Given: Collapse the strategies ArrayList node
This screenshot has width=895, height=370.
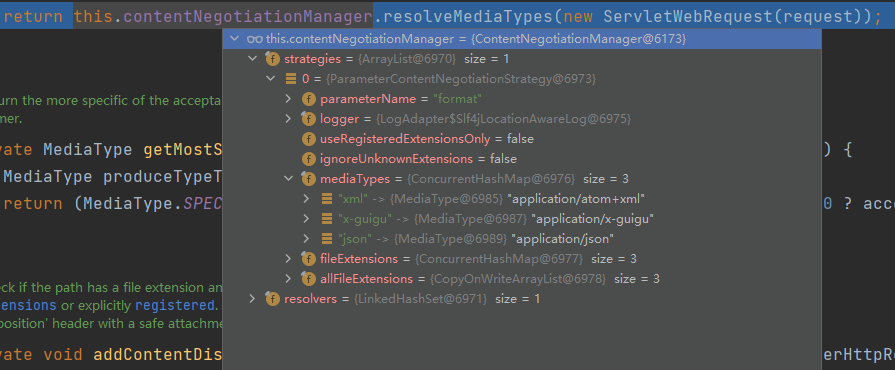Looking at the screenshot, I should (x=252, y=59).
